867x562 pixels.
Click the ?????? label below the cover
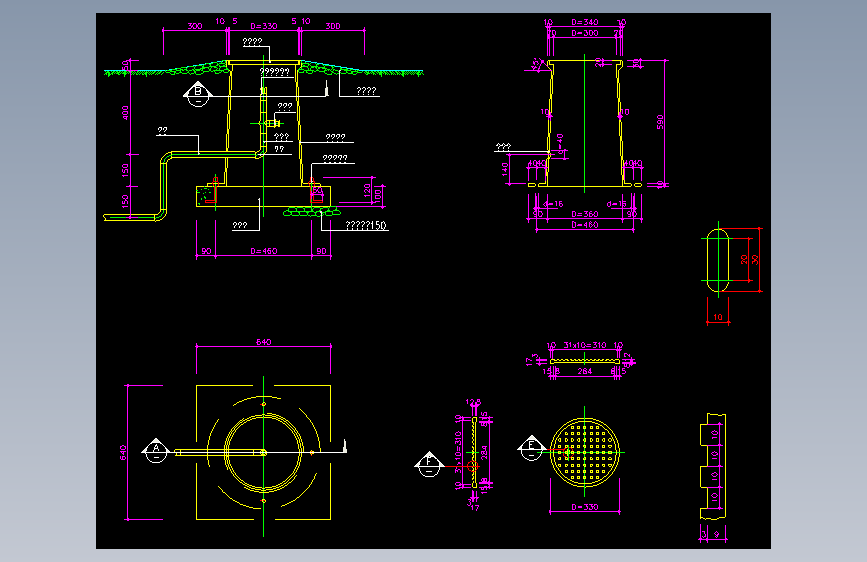tap(274, 72)
